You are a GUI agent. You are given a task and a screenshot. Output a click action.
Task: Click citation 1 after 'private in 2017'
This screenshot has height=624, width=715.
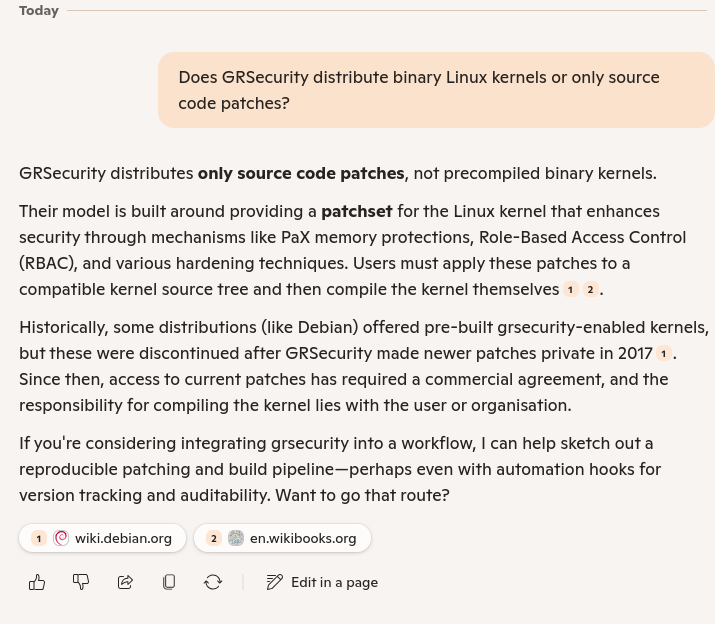[663, 354]
